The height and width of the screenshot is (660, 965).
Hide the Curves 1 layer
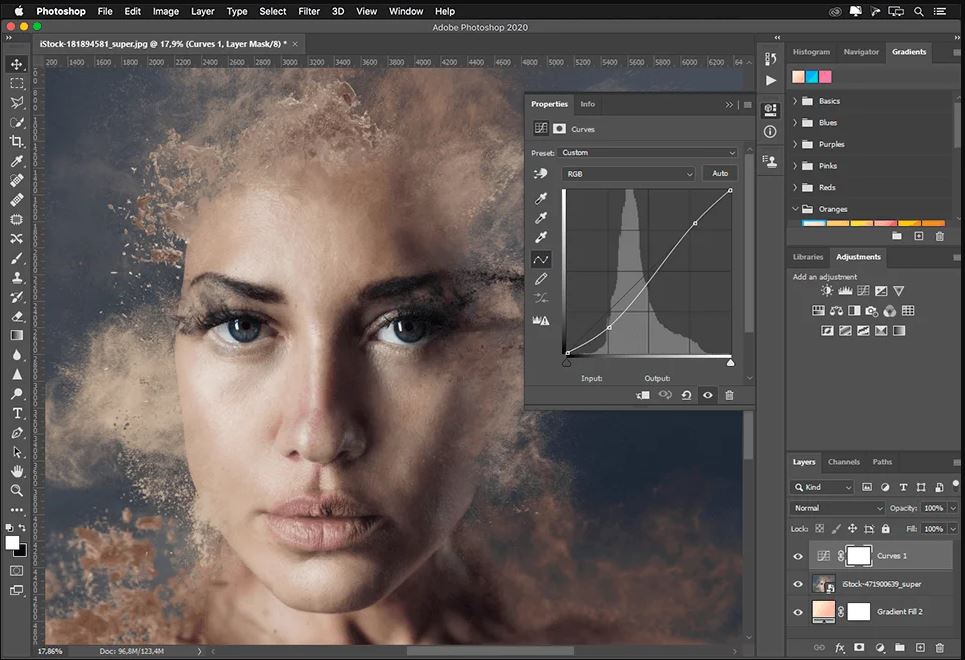(798, 556)
